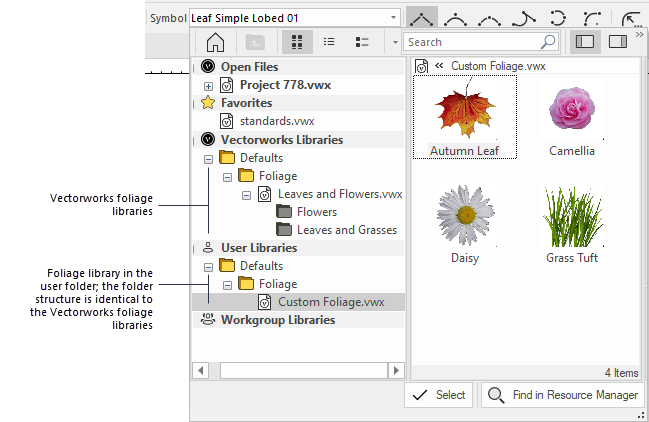The image size is (649, 422).
Task: Expand toolbar overflow chevrons
Action: coord(639,34)
